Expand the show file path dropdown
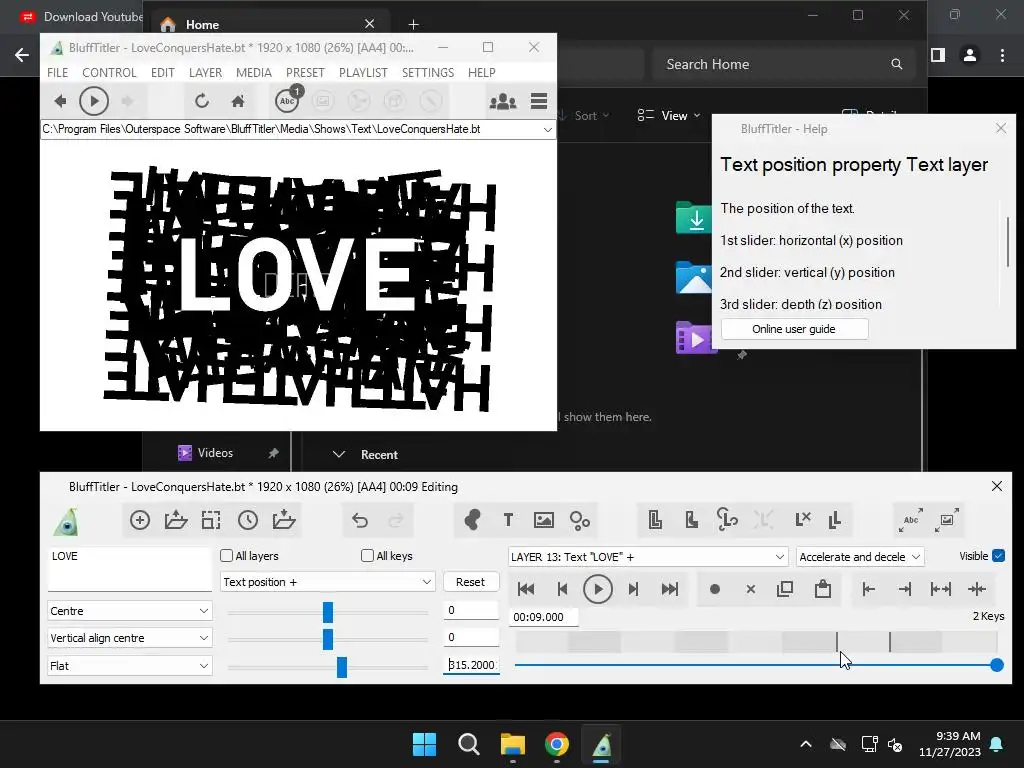Image resolution: width=1024 pixels, height=768 pixels. [547, 129]
